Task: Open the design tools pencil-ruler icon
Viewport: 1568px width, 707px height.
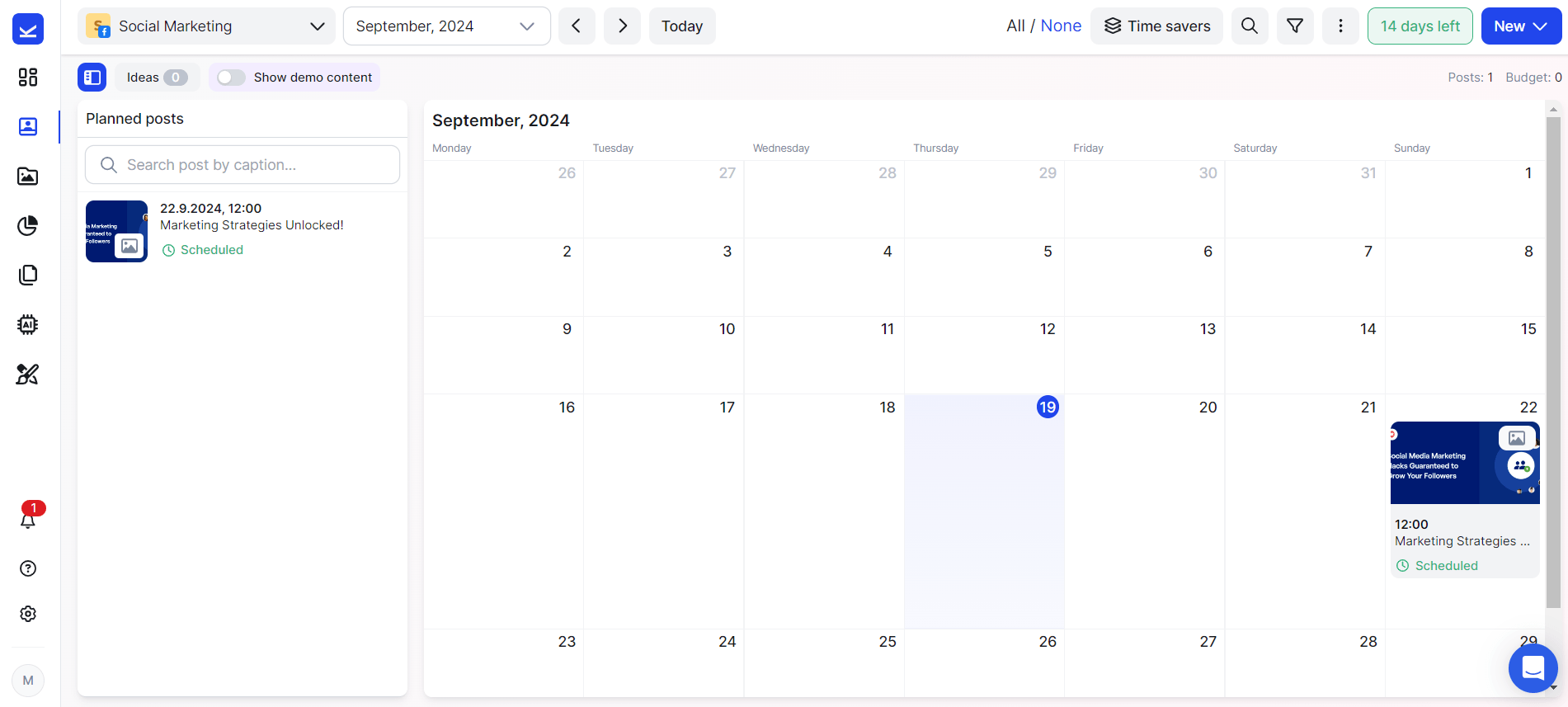Action: (x=28, y=374)
